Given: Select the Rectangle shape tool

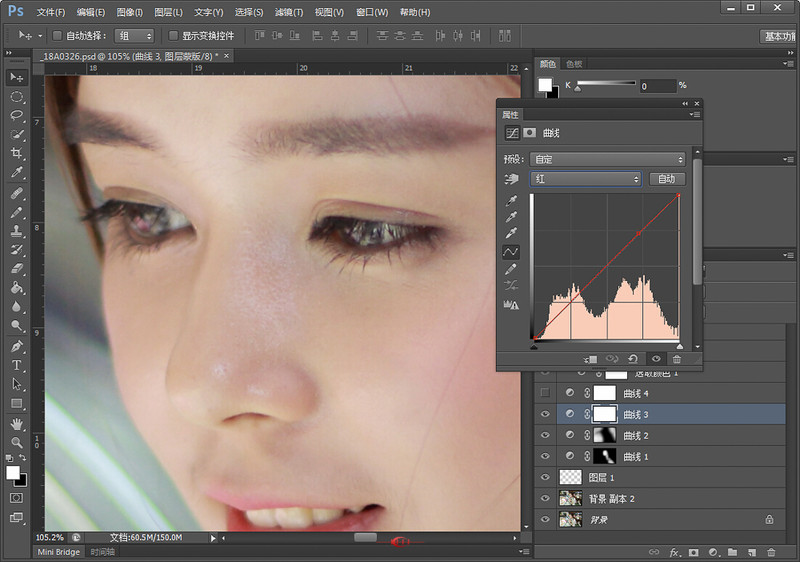Looking at the screenshot, I should (16, 403).
